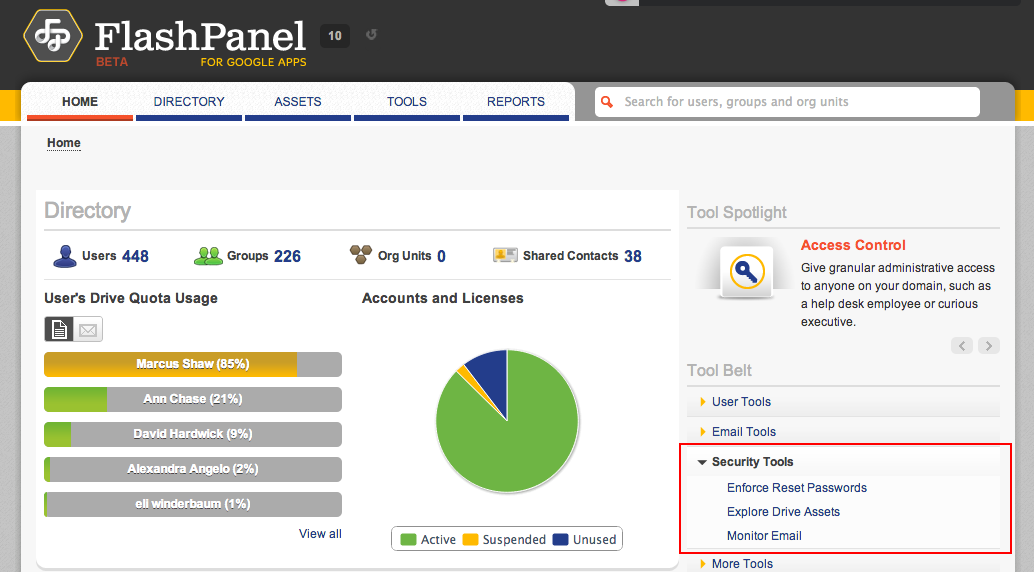Click the Access Control key icon
Viewport: 1034px width, 572px height.
pyautogui.click(x=746, y=271)
